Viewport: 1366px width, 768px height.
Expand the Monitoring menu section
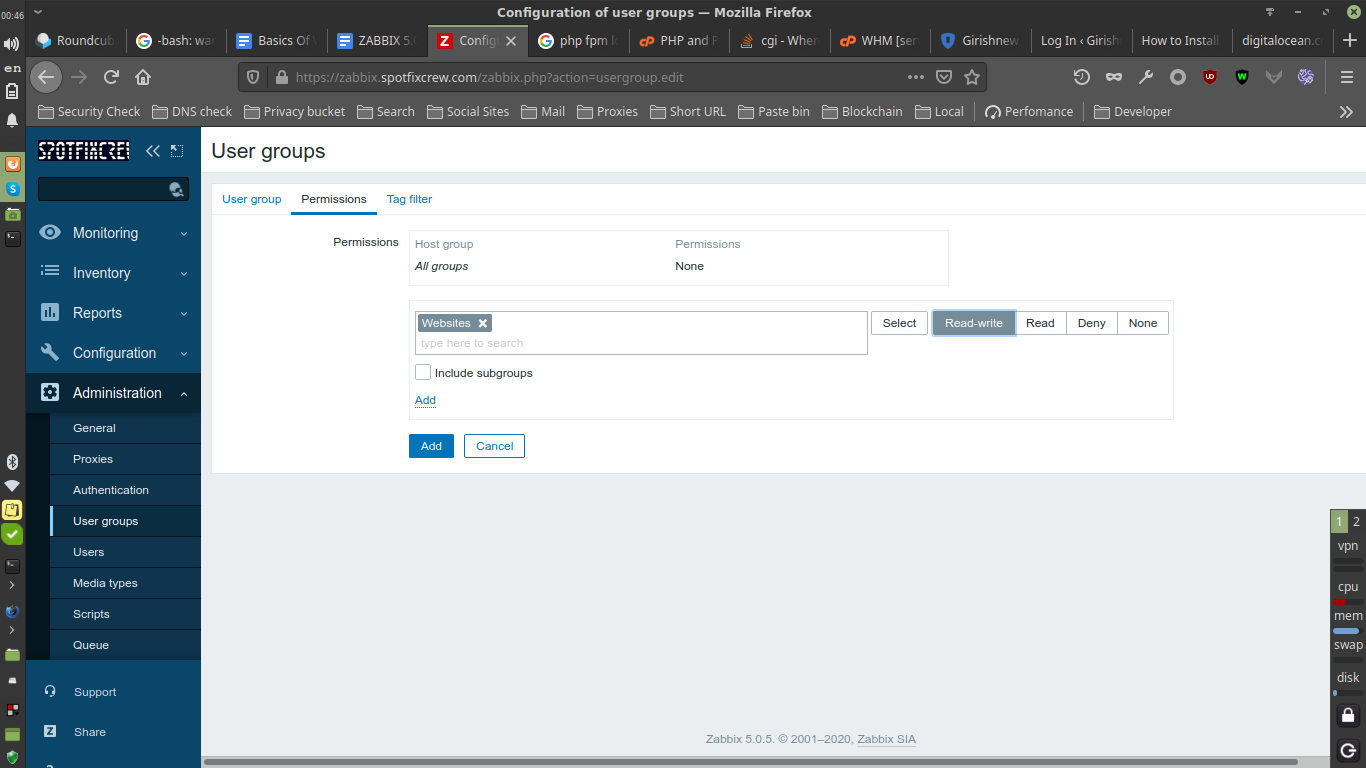pyautogui.click(x=113, y=233)
